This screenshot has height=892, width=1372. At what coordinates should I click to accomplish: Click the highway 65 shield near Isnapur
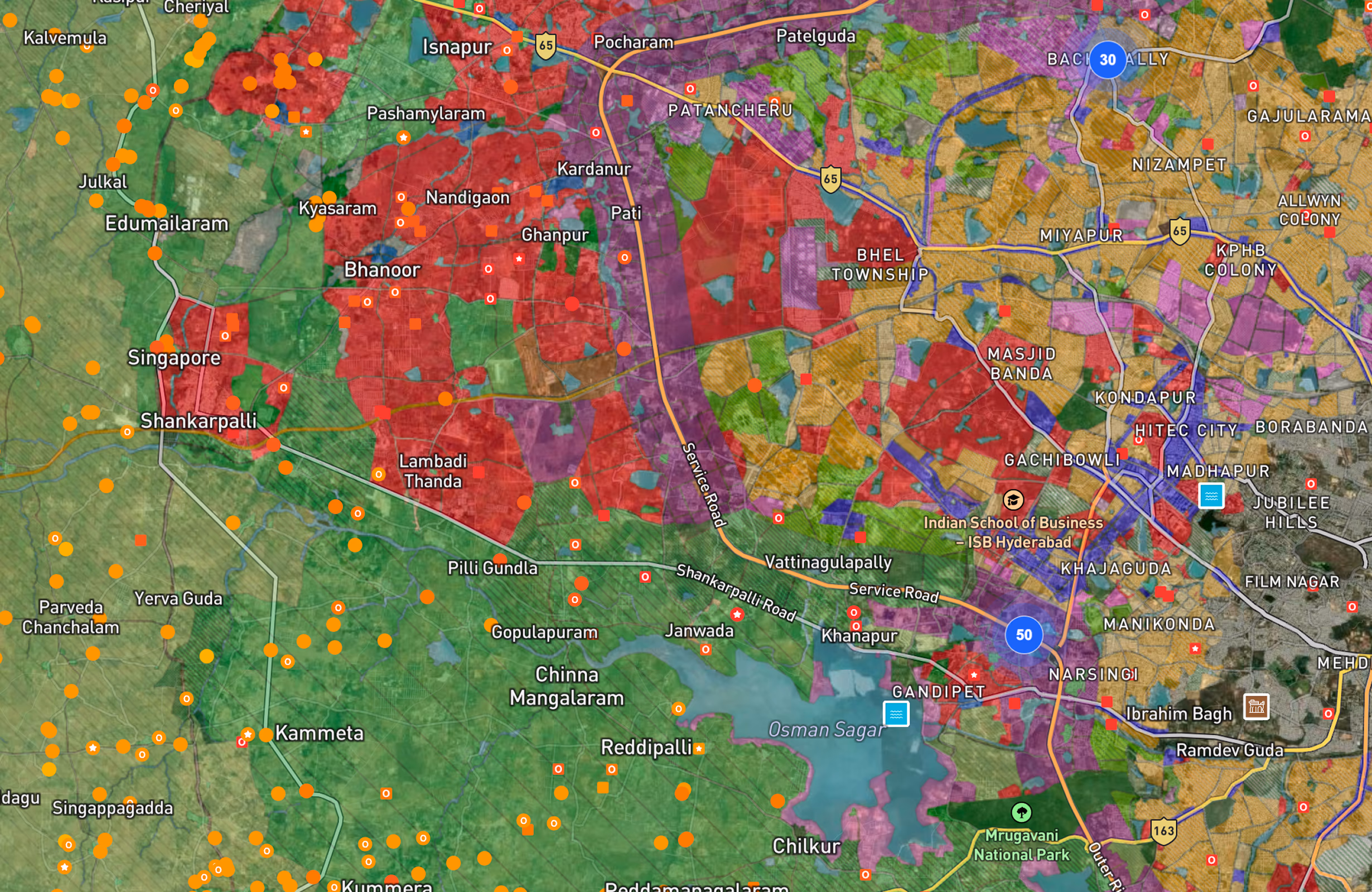(545, 46)
